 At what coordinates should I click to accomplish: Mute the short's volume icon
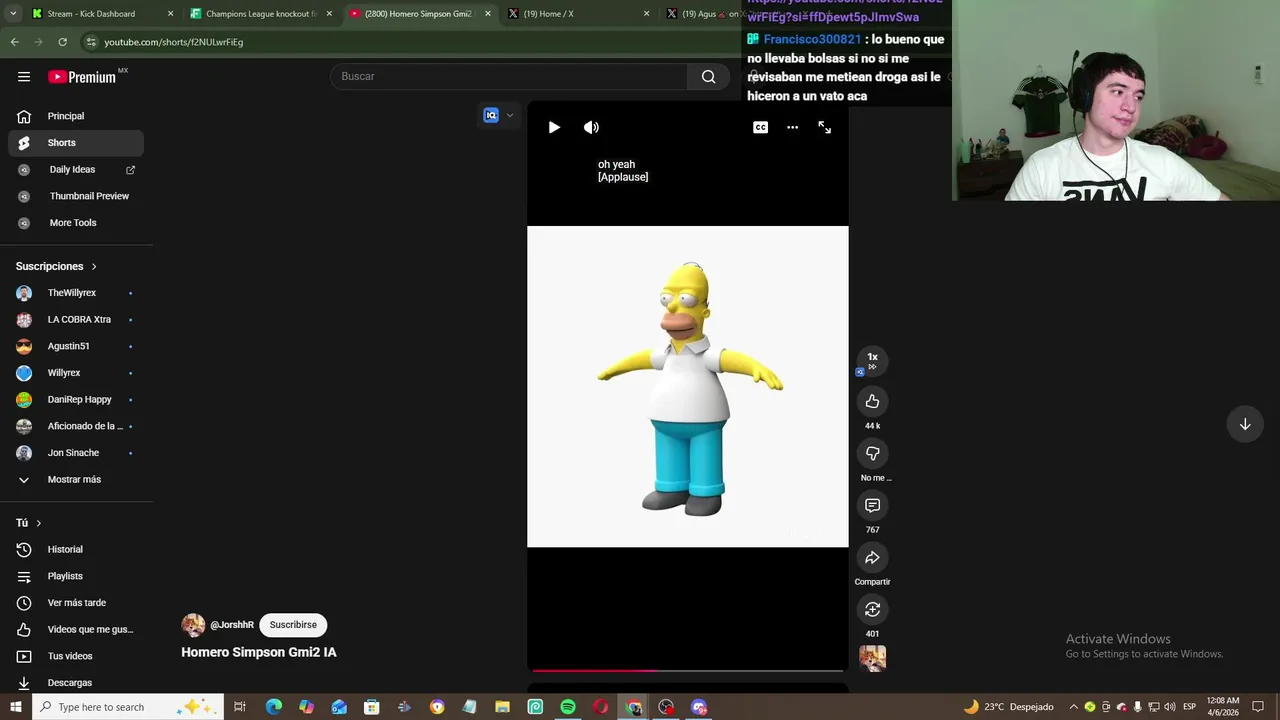pyautogui.click(x=591, y=127)
